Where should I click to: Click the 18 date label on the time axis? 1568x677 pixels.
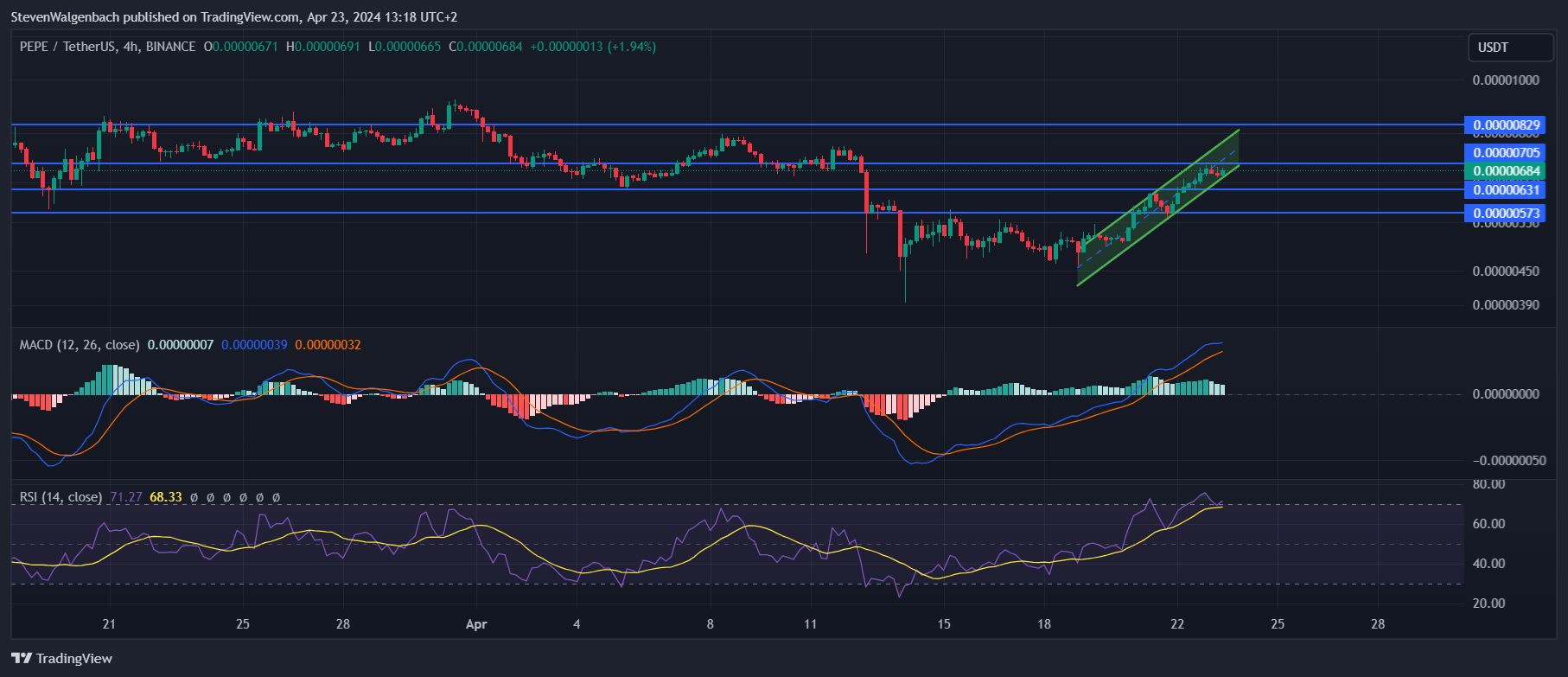point(1044,624)
